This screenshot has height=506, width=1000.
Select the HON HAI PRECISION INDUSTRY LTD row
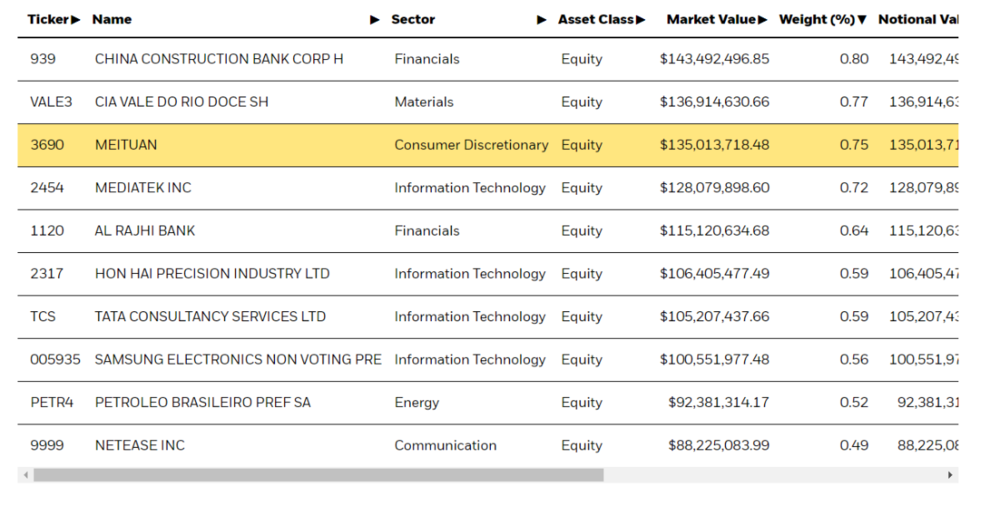(488, 274)
